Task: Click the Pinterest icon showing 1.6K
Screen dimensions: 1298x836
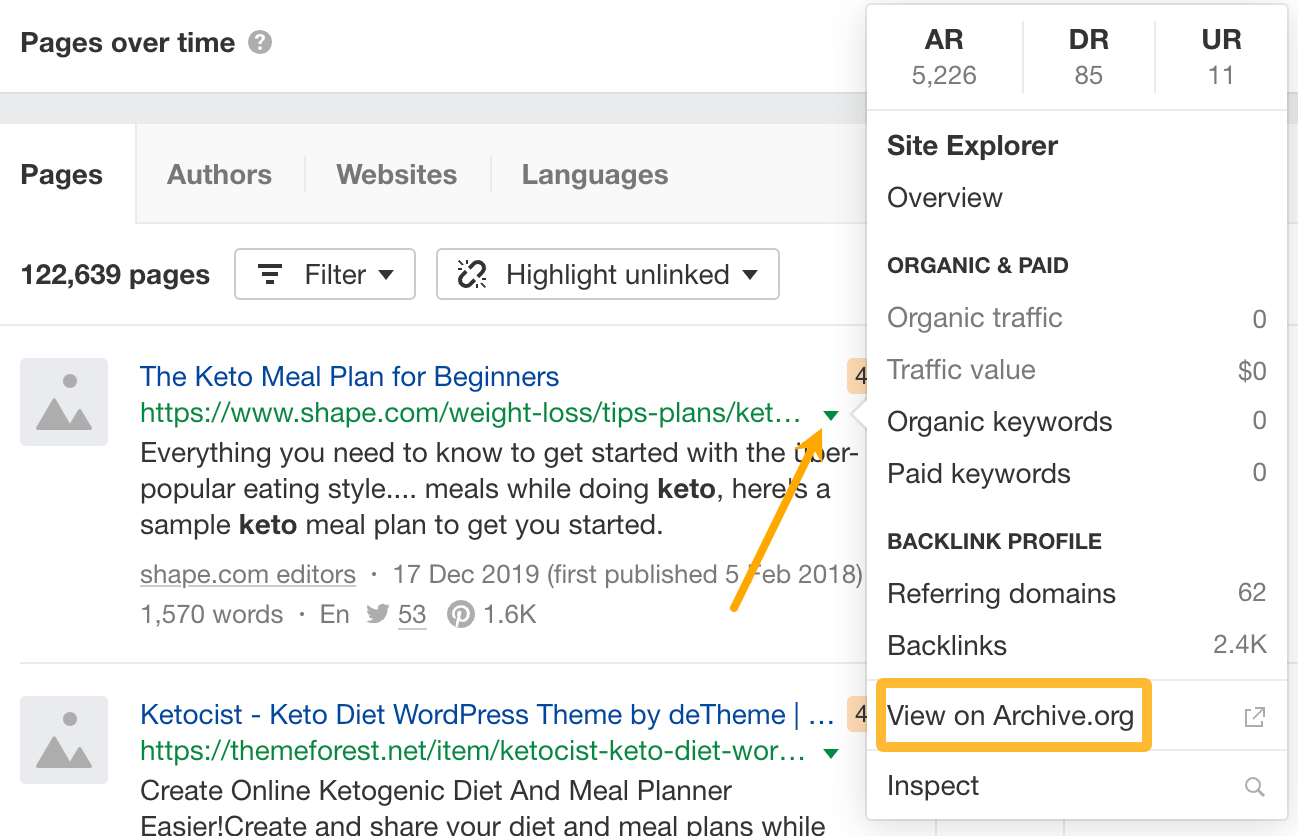Action: (x=460, y=614)
